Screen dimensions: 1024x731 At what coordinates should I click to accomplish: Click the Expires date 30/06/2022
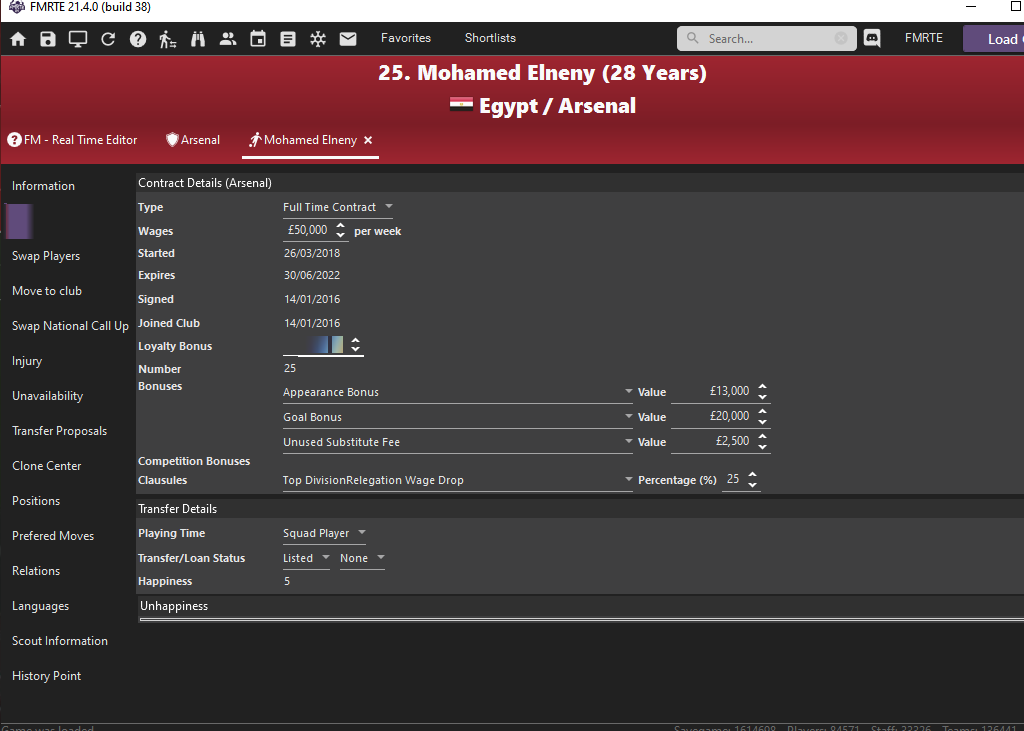[312, 275]
